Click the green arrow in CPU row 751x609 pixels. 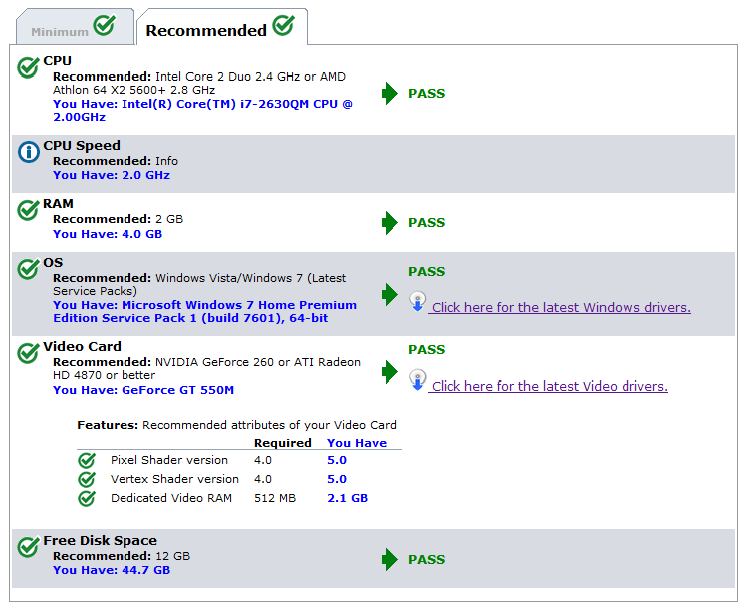coord(390,93)
